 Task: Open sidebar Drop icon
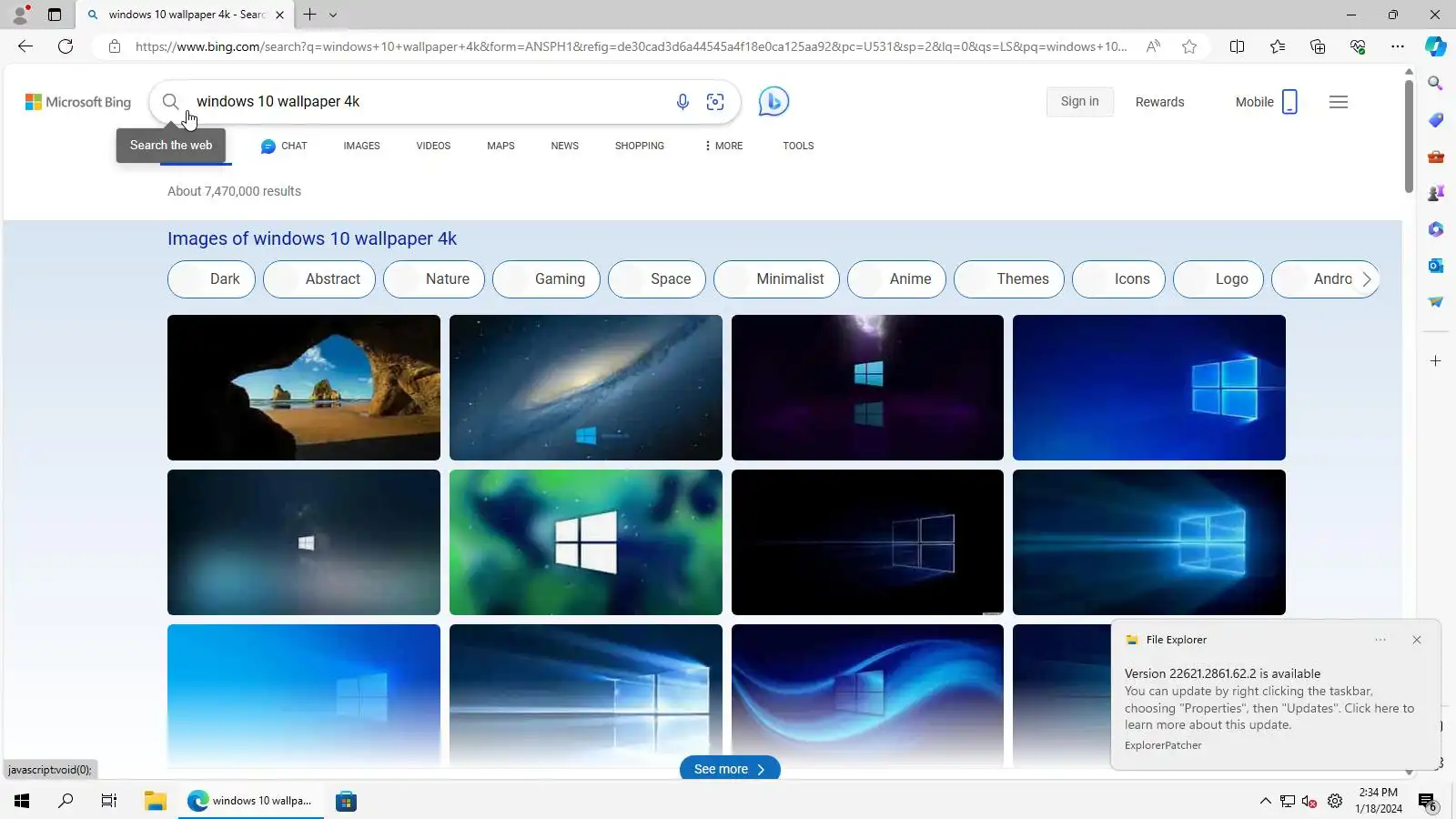pos(1436,302)
